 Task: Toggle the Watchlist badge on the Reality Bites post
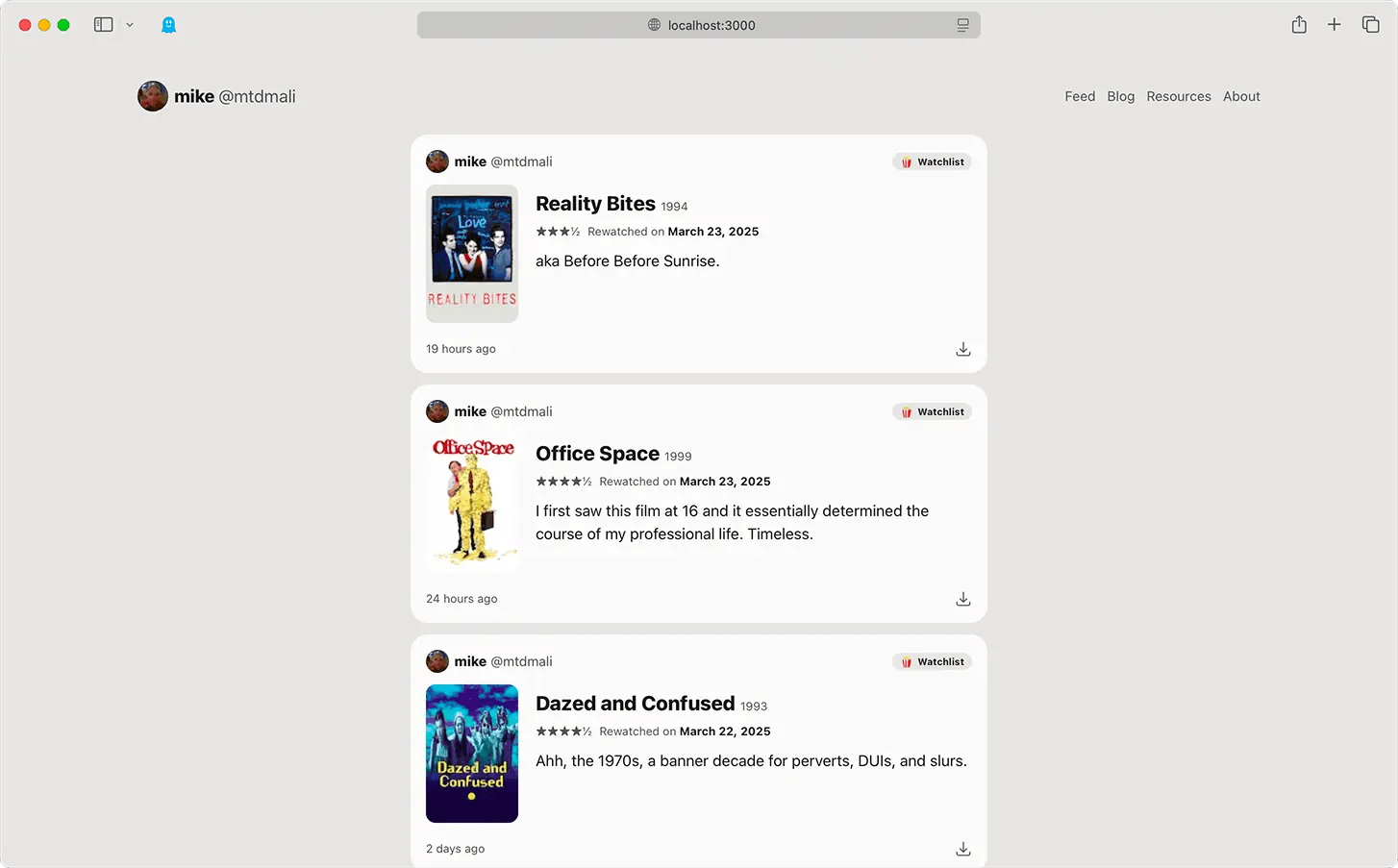point(932,161)
